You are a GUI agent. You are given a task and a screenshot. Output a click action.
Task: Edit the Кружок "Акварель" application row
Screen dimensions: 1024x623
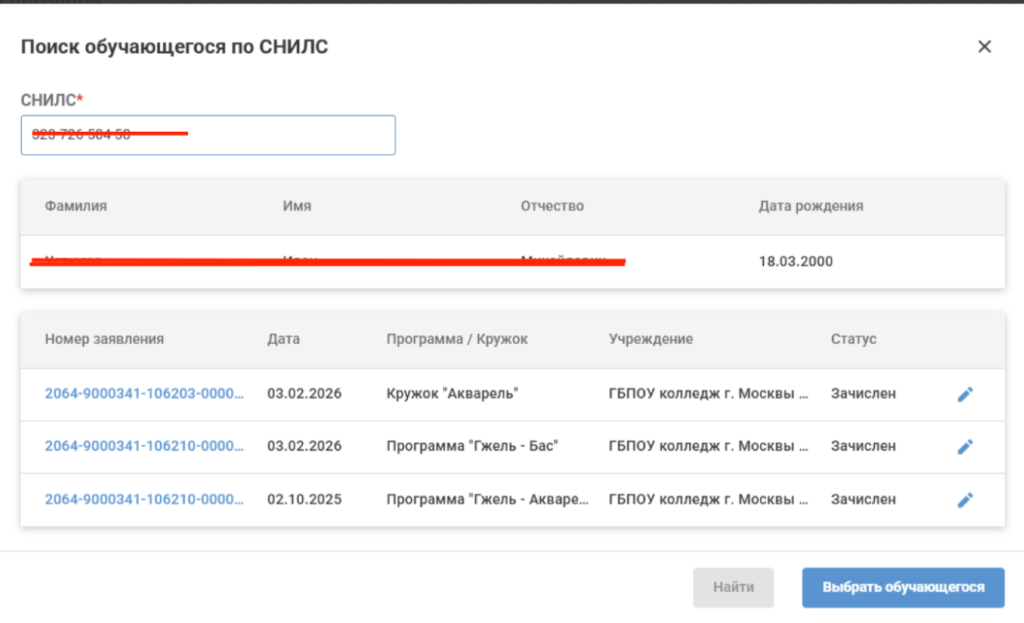(965, 394)
